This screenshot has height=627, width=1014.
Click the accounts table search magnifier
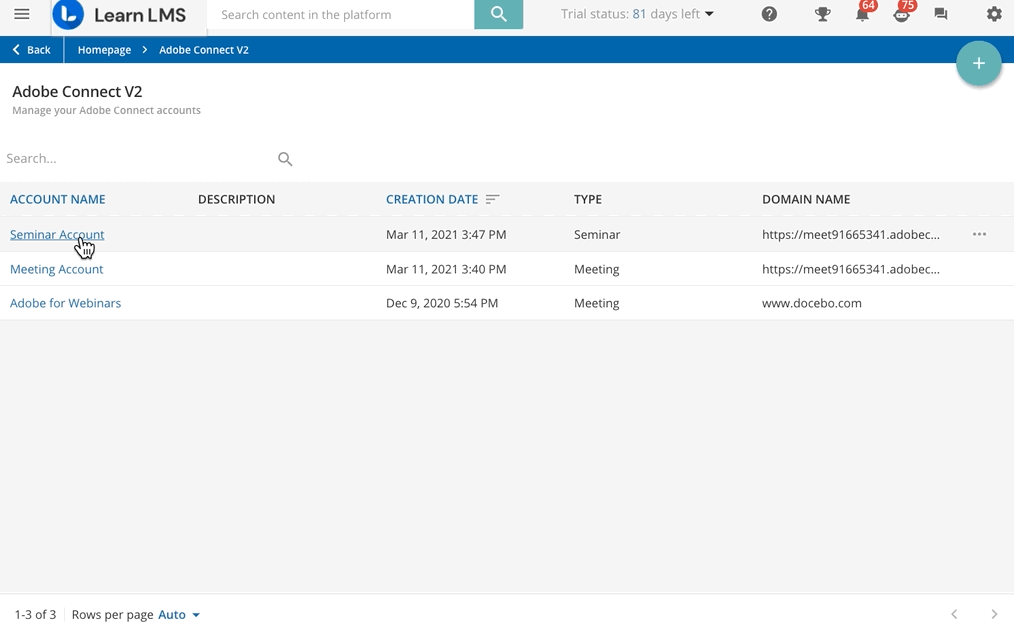coord(285,159)
